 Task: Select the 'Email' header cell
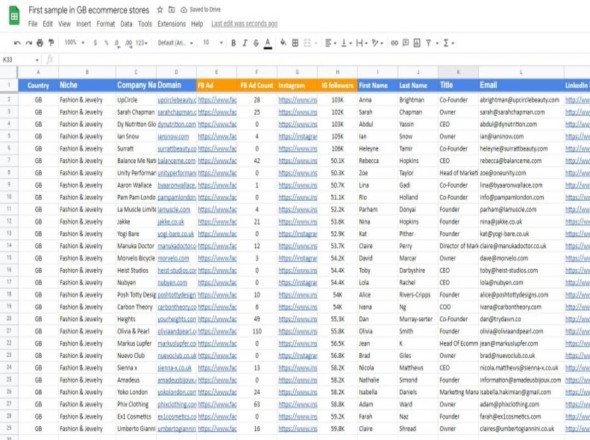pyautogui.click(x=521, y=85)
